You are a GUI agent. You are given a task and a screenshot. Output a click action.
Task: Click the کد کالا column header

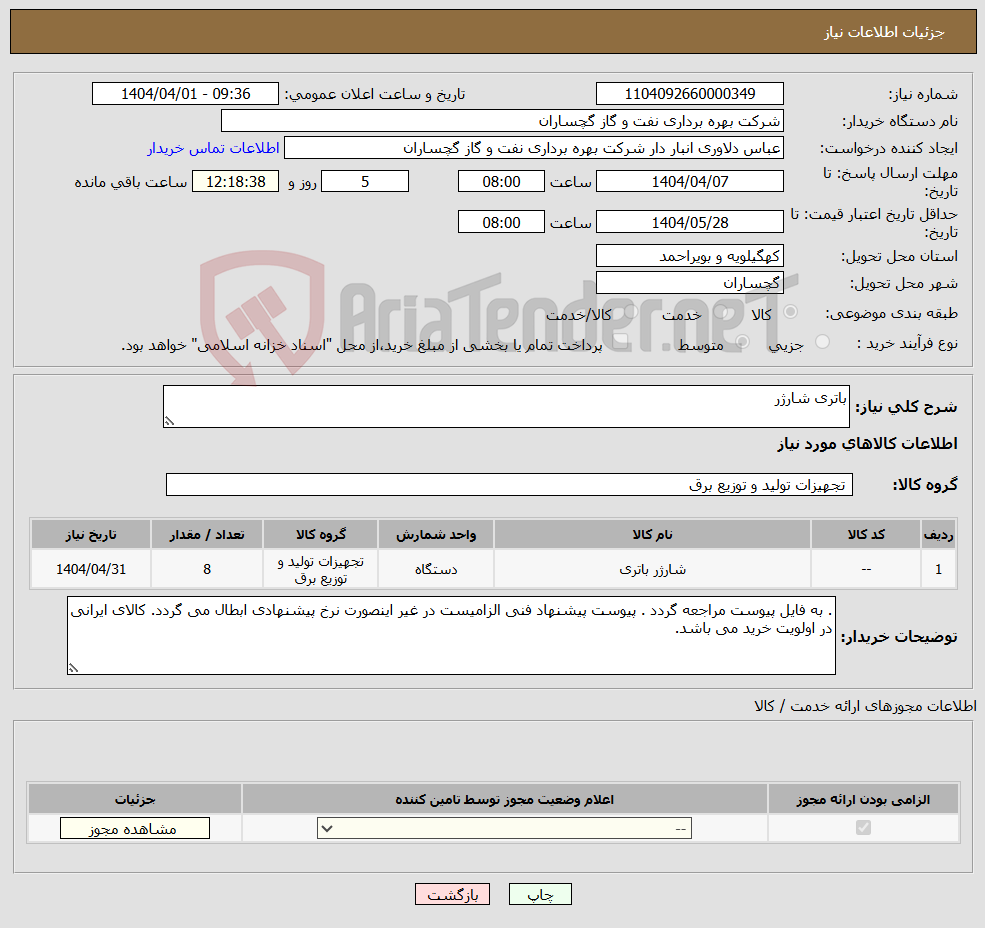[x=866, y=535]
